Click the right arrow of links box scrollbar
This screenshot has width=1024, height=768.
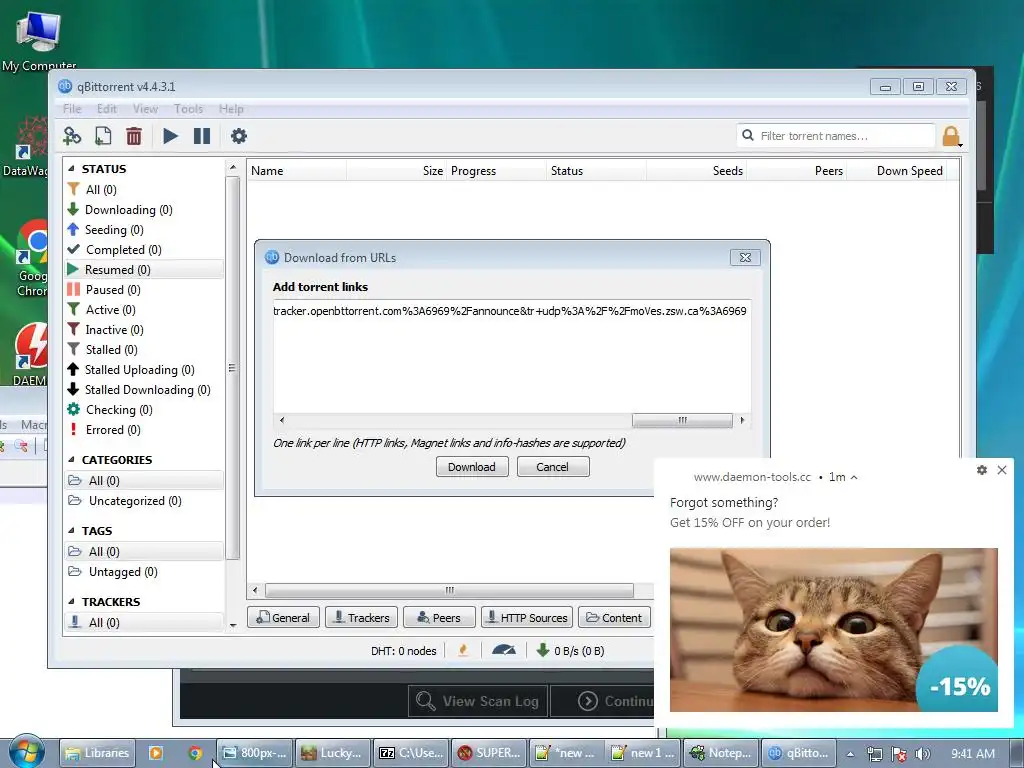[x=743, y=420]
